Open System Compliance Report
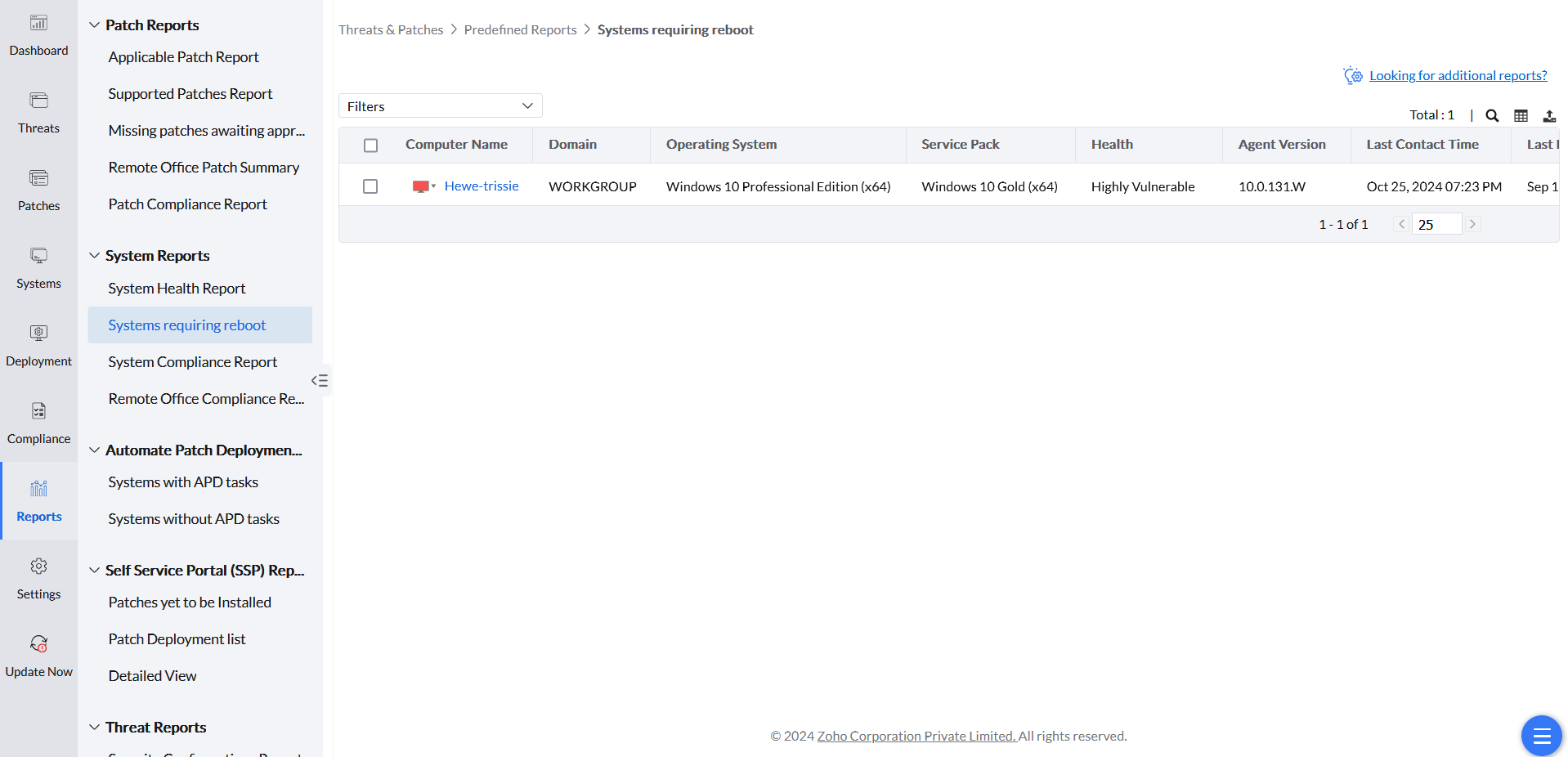The width and height of the screenshot is (1568, 757). (193, 362)
